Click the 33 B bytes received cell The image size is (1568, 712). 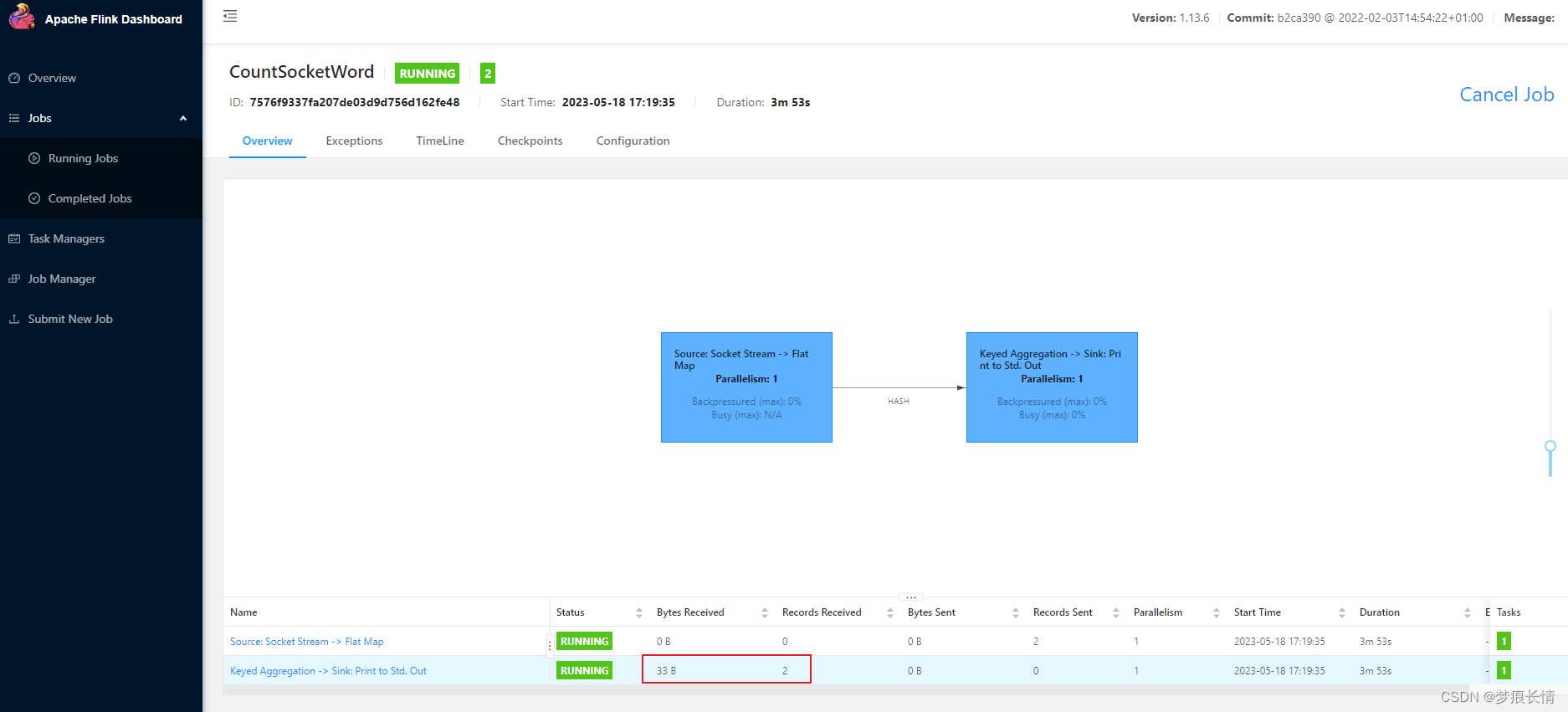(x=666, y=671)
